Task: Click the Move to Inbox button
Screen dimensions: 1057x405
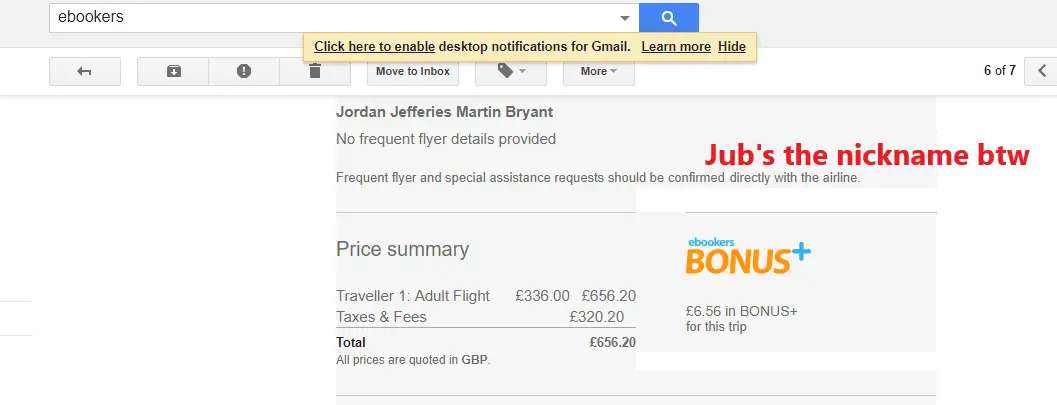Action: pyautogui.click(x=413, y=71)
